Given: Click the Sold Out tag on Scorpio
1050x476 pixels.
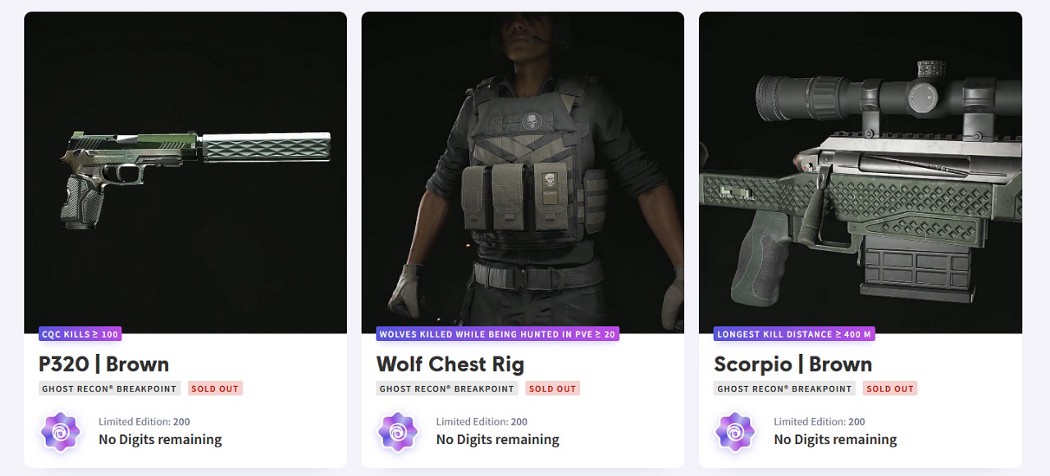Looking at the screenshot, I should click(x=890, y=388).
